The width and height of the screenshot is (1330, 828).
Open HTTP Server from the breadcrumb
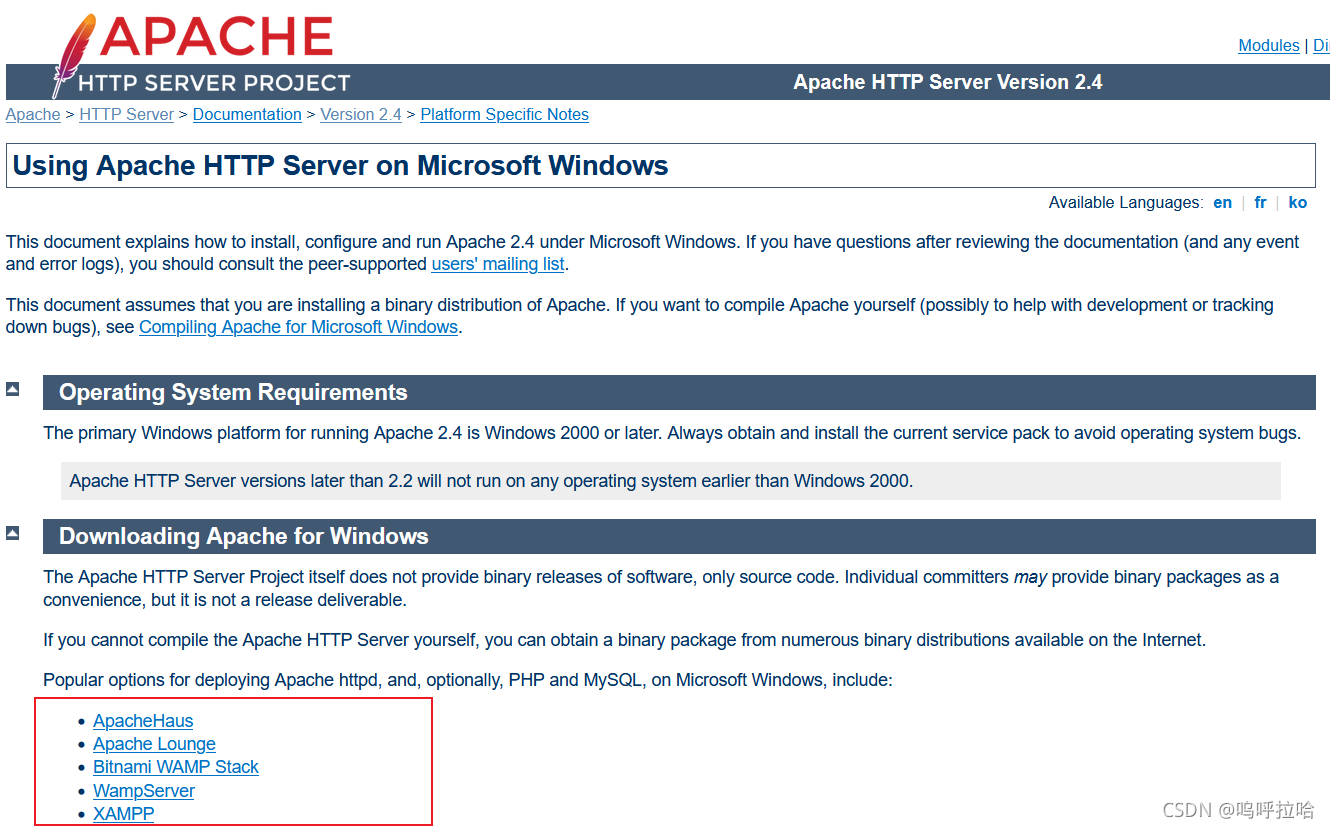point(126,114)
